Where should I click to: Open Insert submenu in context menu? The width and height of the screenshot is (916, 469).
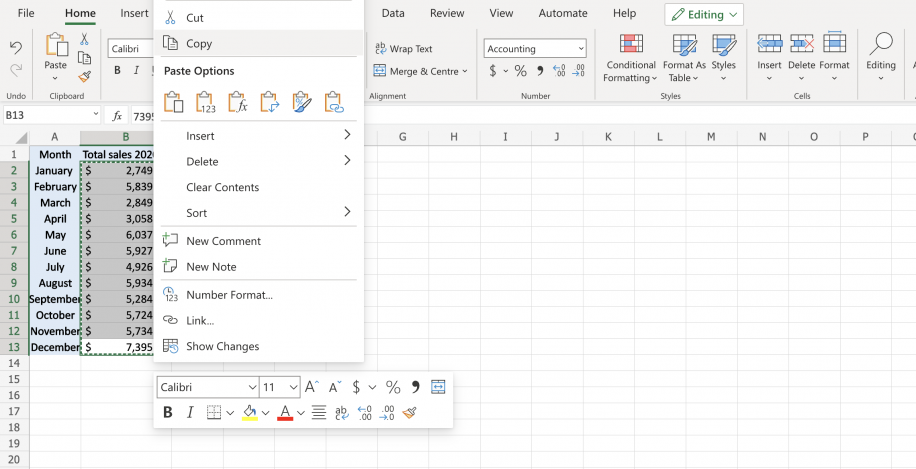point(261,136)
